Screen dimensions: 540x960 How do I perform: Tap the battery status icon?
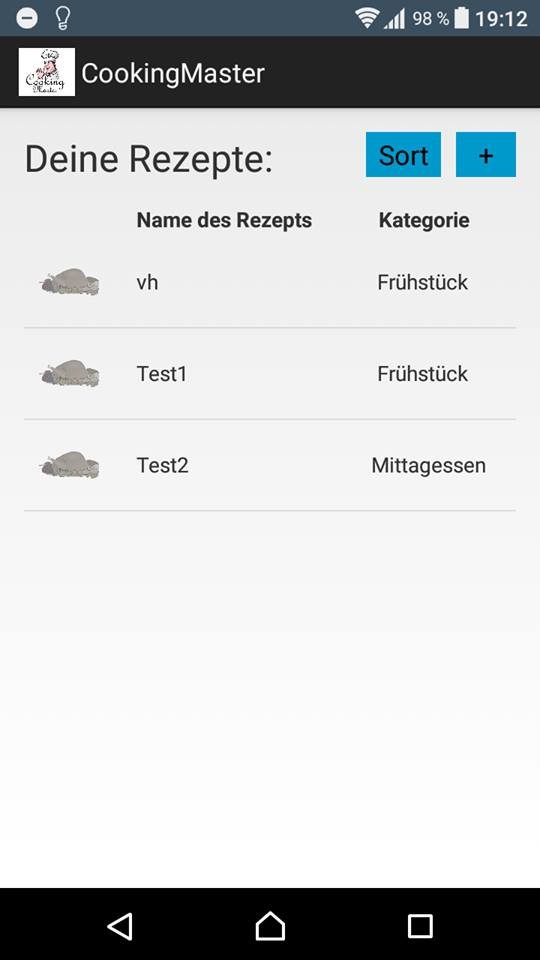(x=462, y=18)
